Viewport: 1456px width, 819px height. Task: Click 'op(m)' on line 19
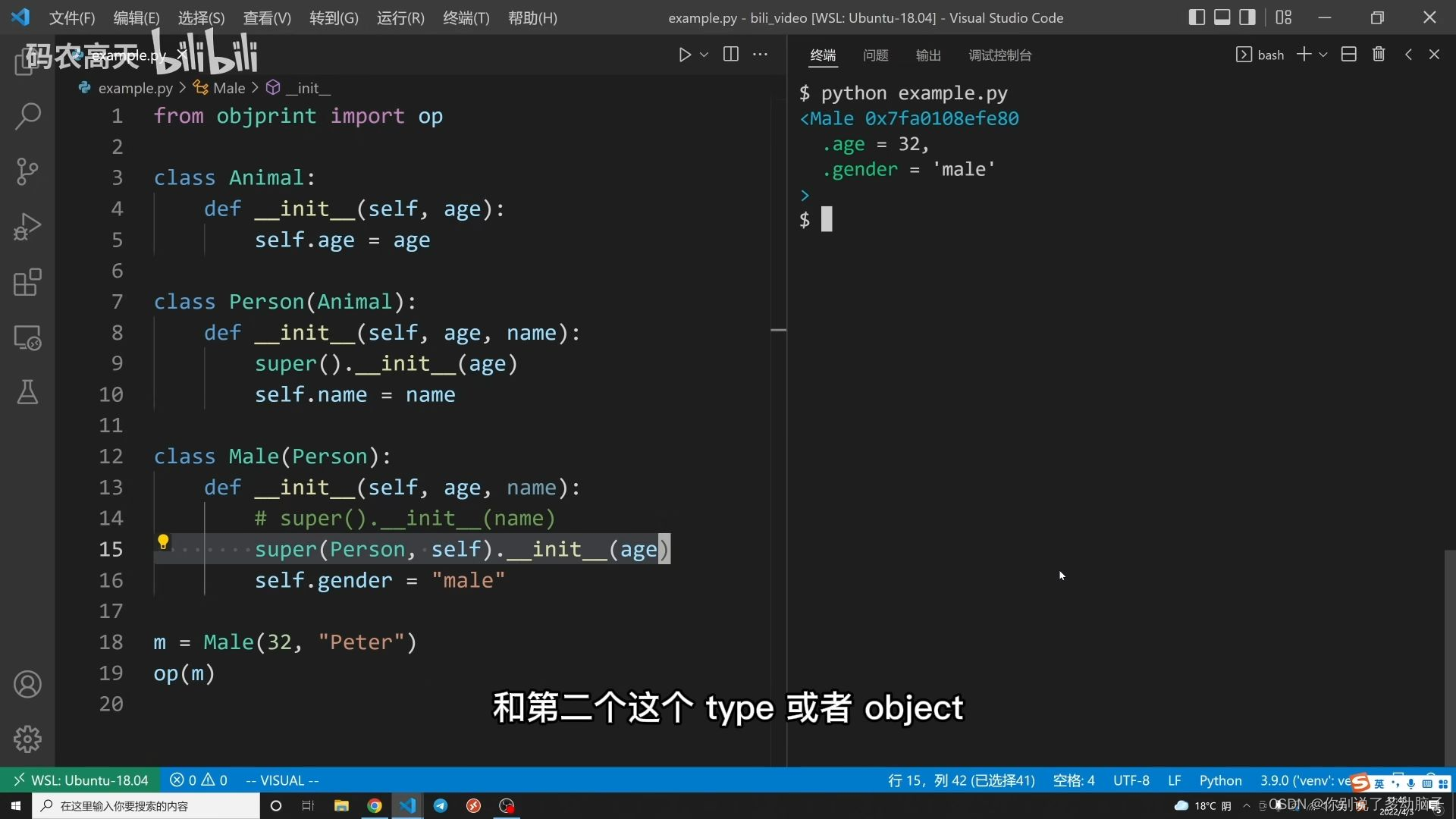[184, 673]
